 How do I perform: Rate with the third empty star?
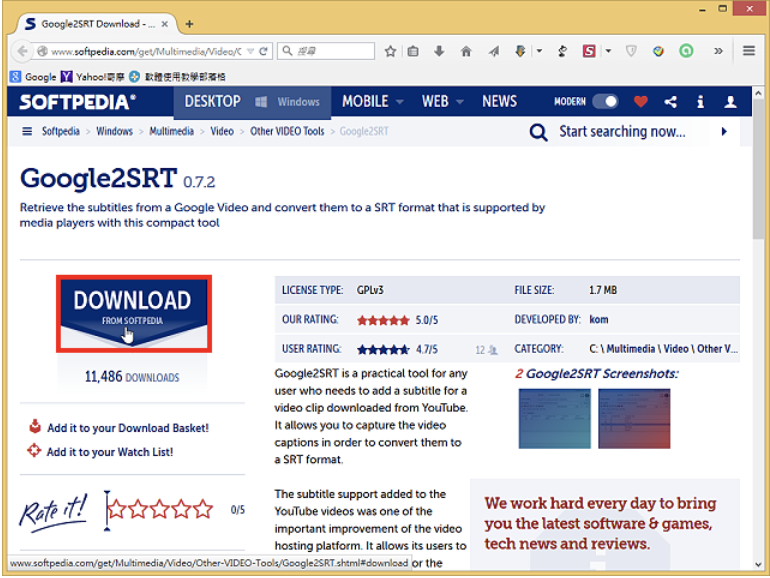[160, 509]
